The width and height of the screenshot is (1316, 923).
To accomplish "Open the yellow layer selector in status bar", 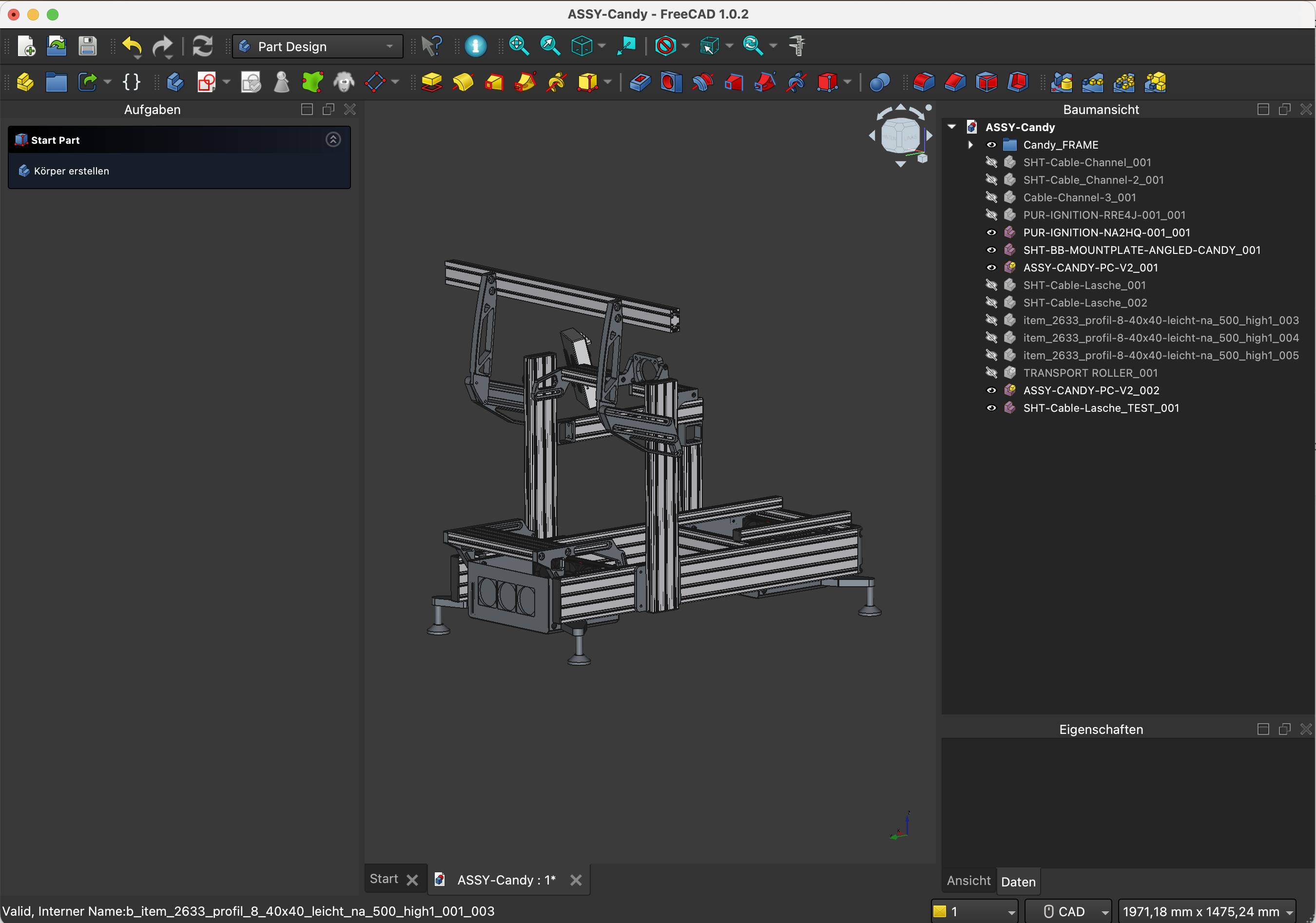I will [974, 911].
